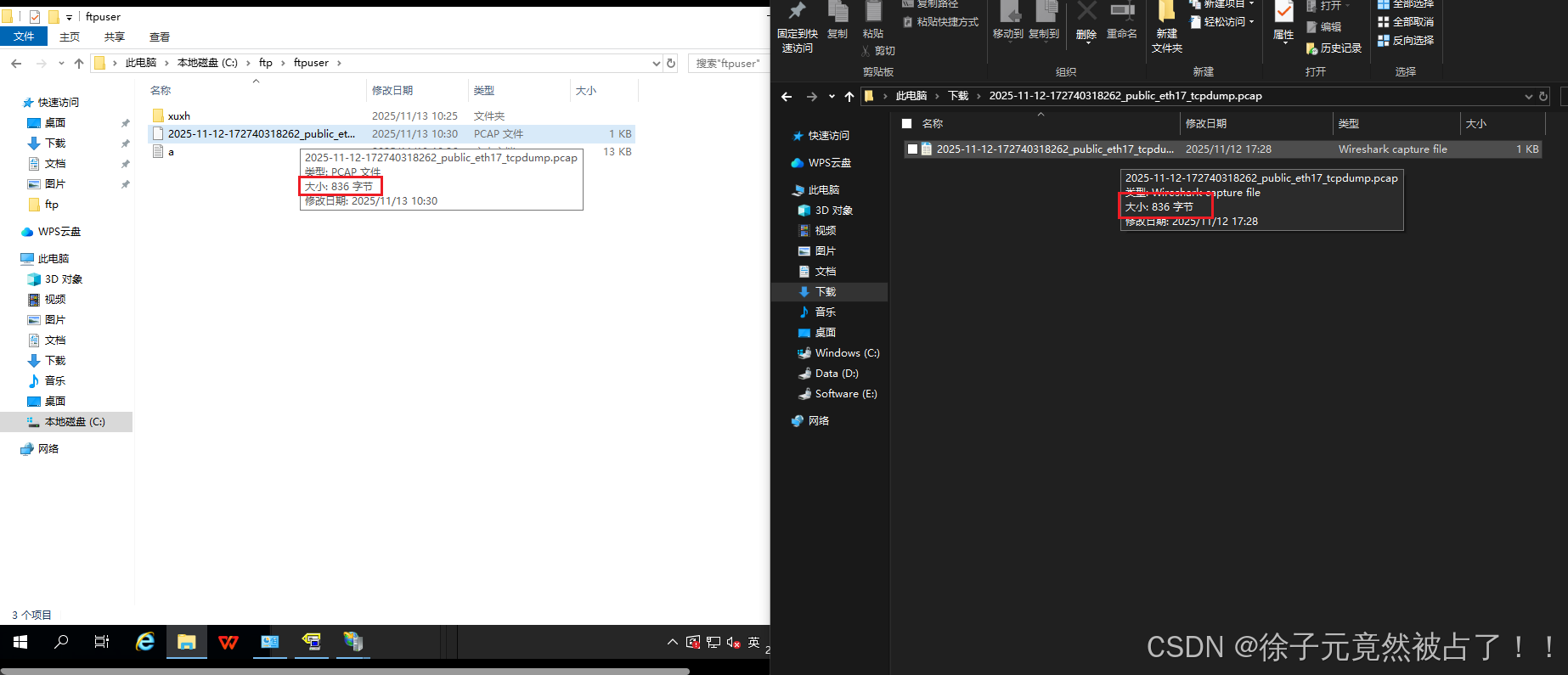Image resolution: width=1568 pixels, height=675 pixels.
Task: Click 全部取消 select none in ribbon
Action: click(x=1406, y=22)
